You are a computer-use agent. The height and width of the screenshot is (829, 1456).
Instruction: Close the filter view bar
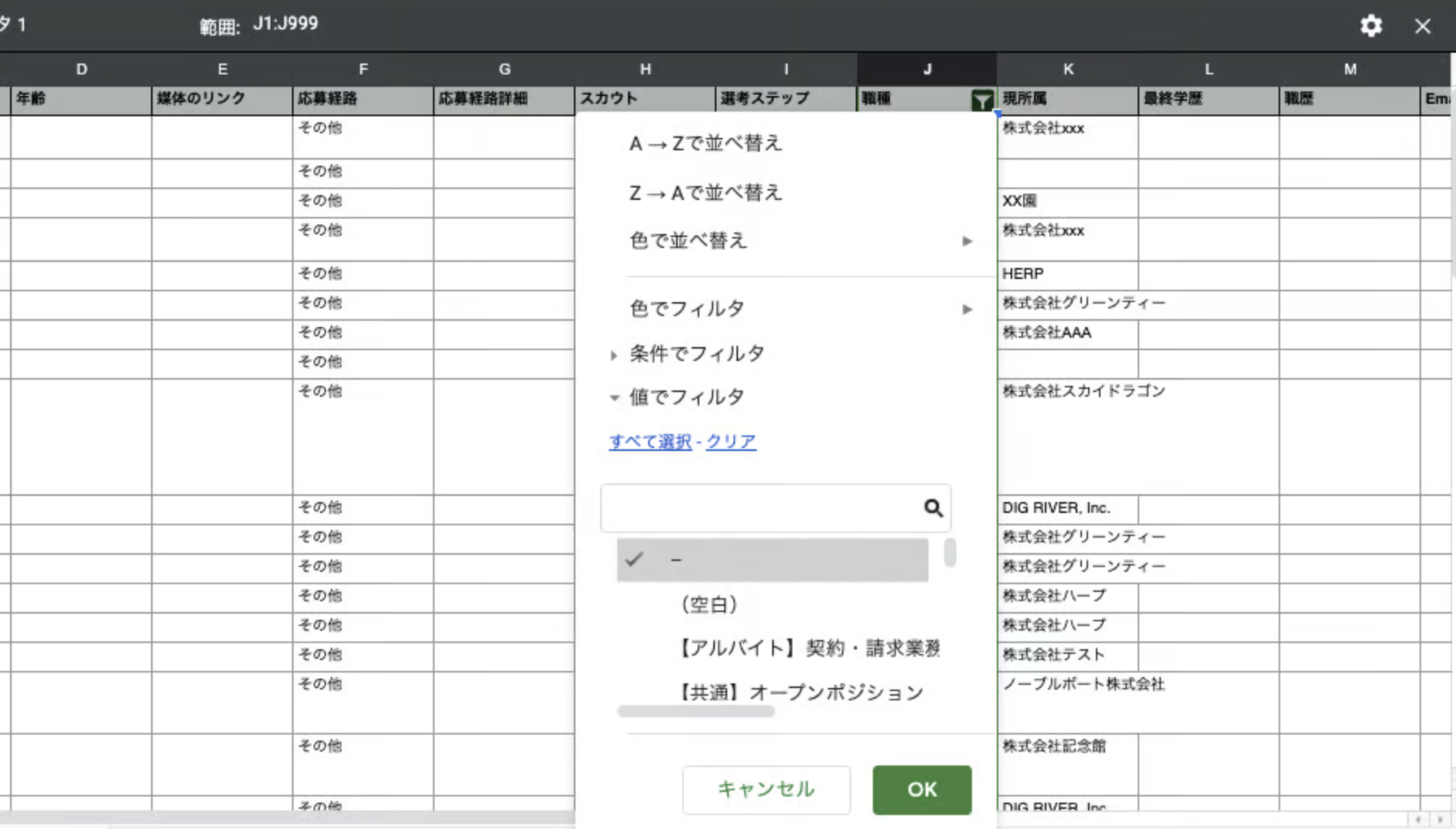coord(1423,26)
